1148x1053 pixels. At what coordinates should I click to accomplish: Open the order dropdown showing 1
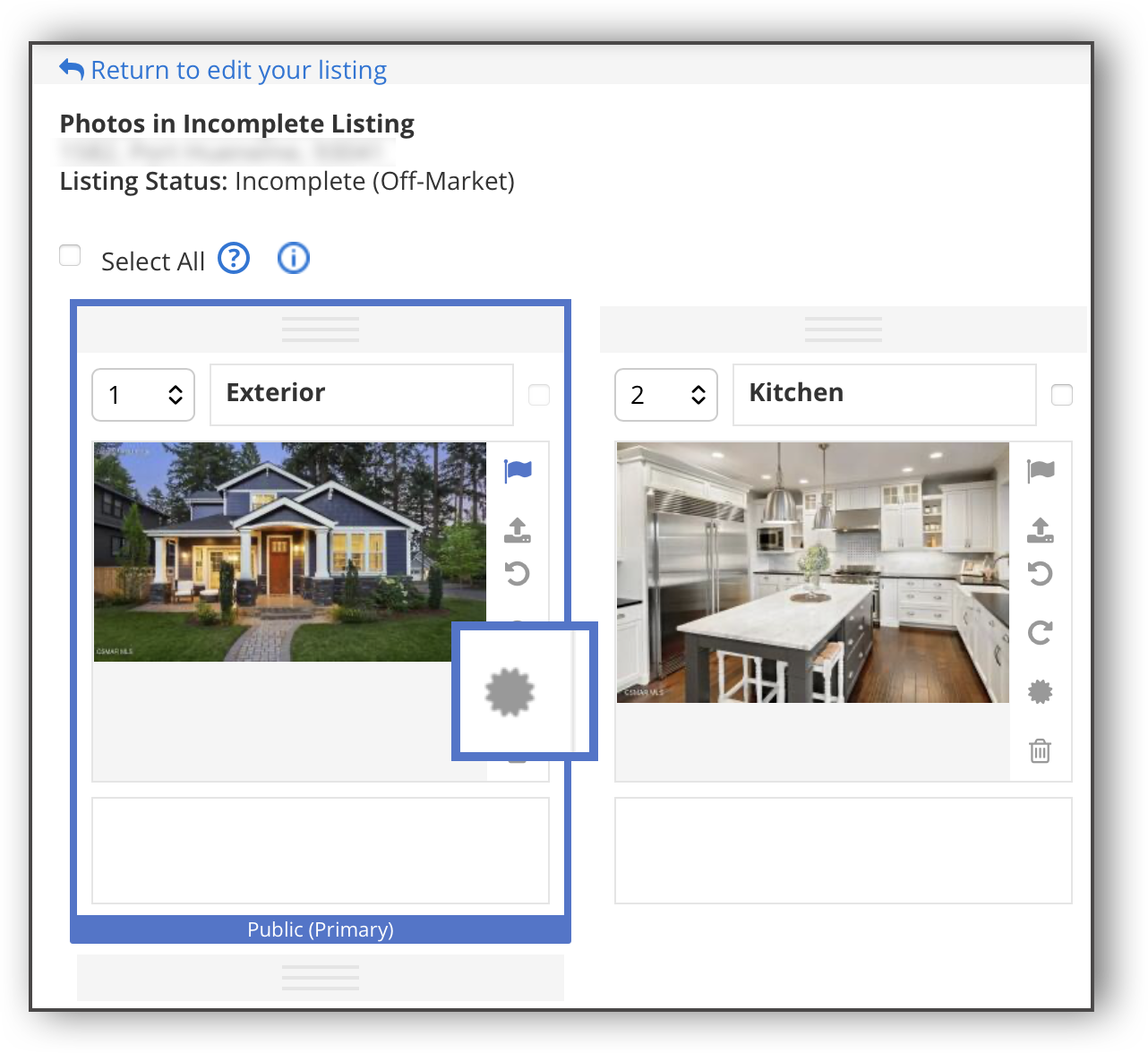pyautogui.click(x=143, y=395)
